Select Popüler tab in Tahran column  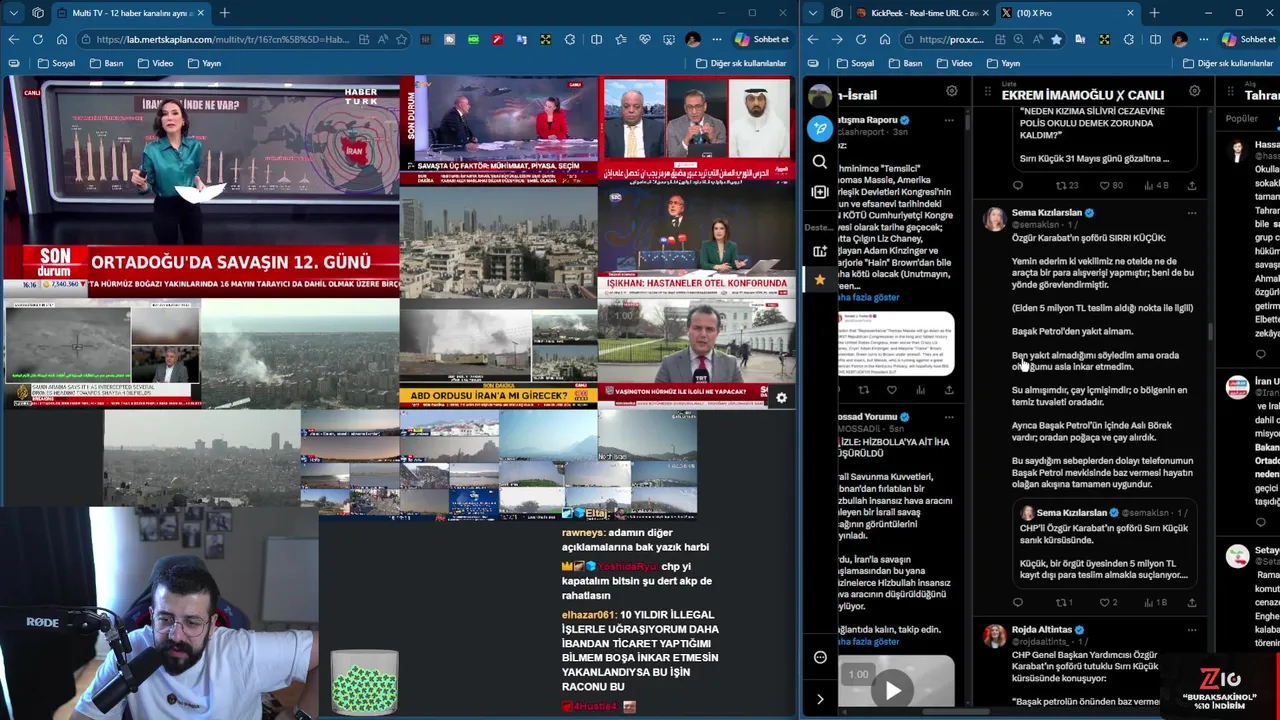coord(1242,118)
